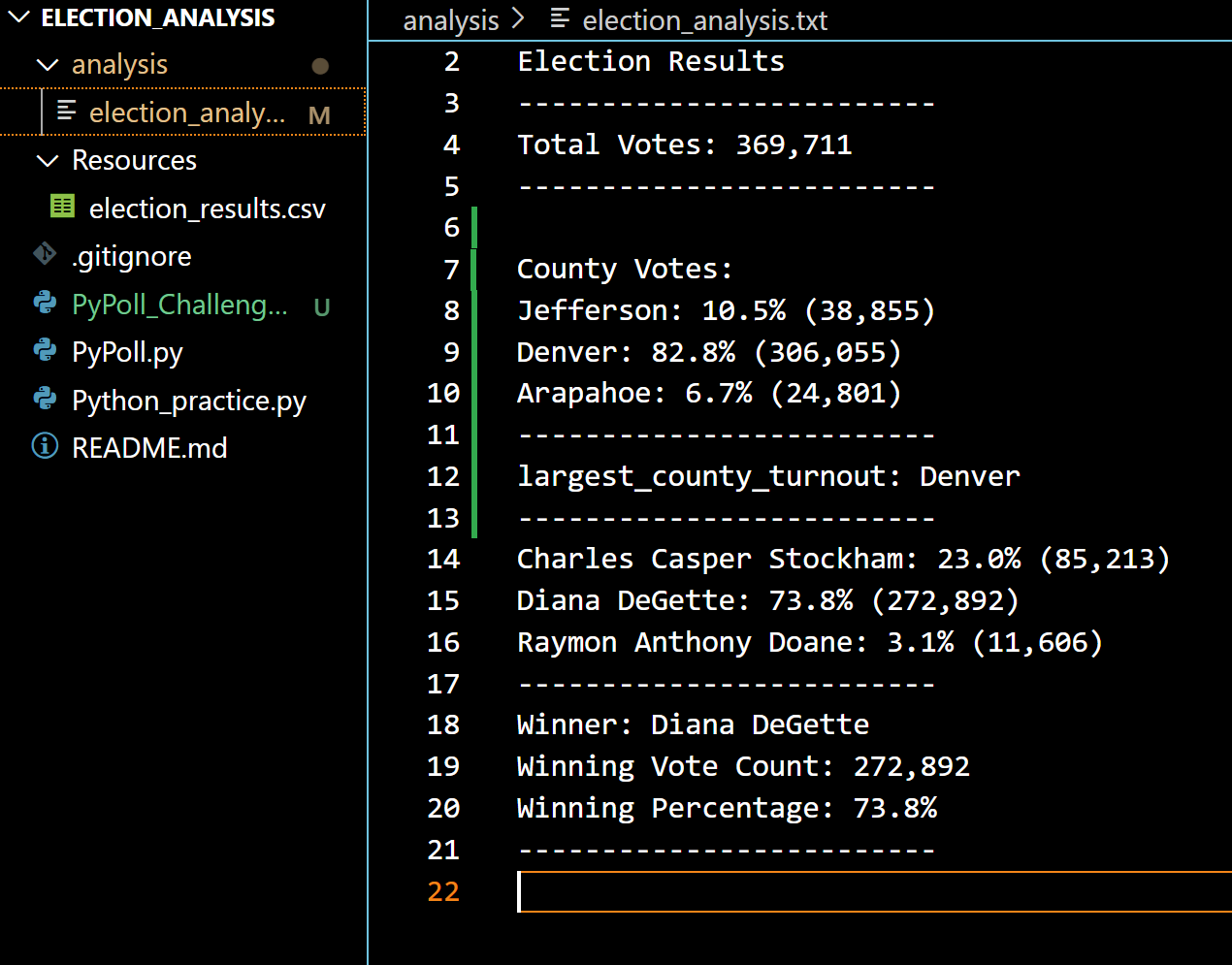Collapse the ELECTION_ANALYSIS root folder chevron

(x=18, y=17)
